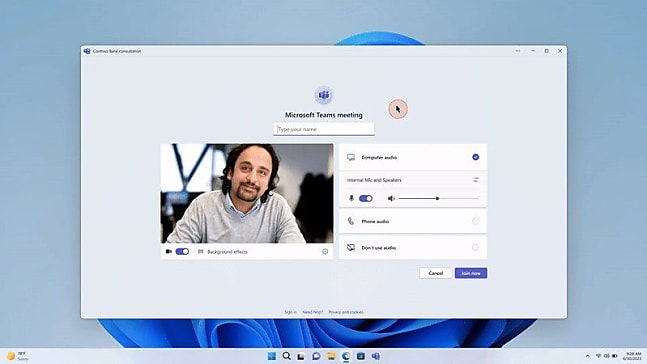
Task: Open video device settings gear icon
Action: point(325,251)
